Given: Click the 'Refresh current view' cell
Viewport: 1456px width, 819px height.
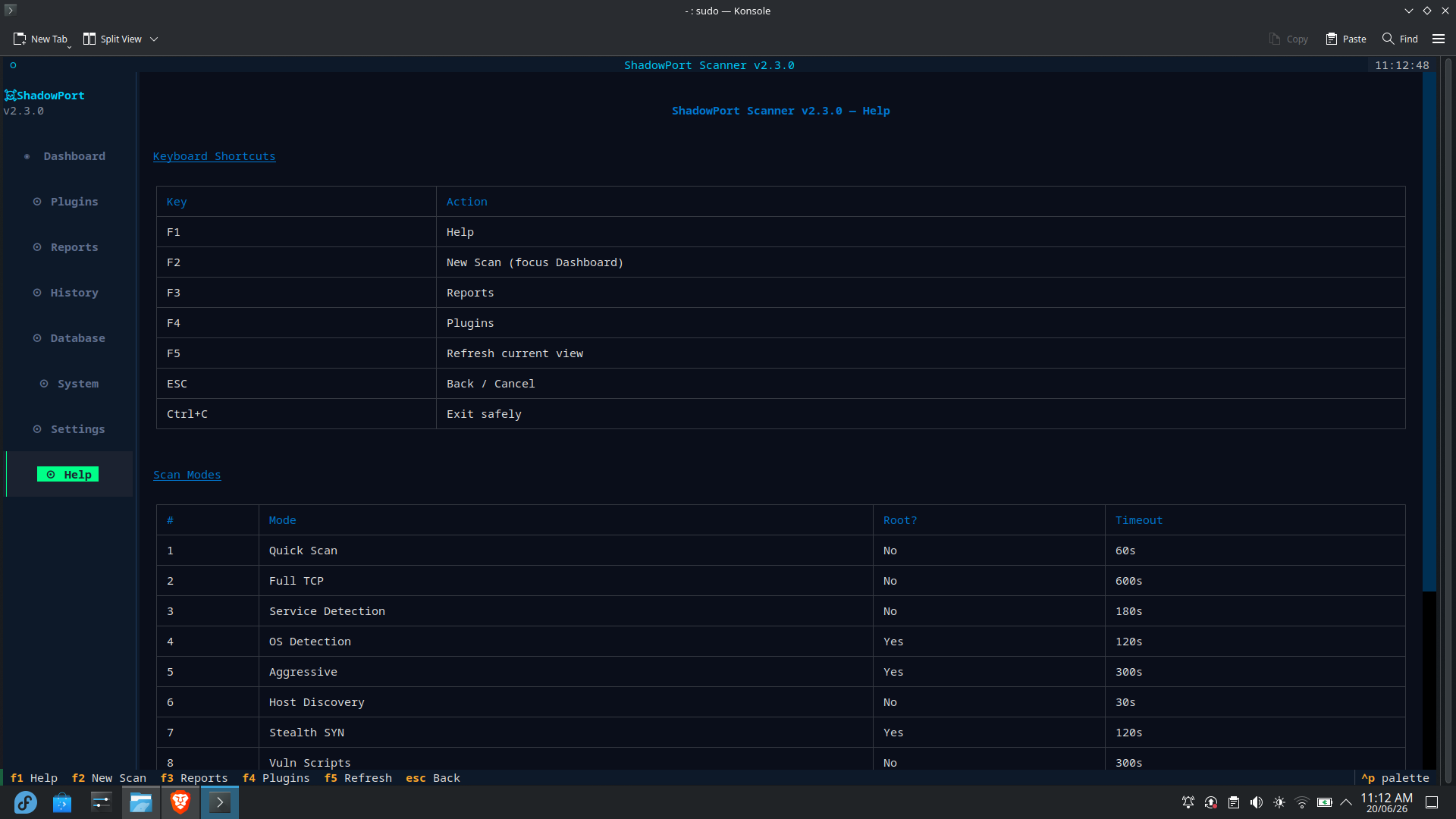Looking at the screenshot, I should coord(921,353).
